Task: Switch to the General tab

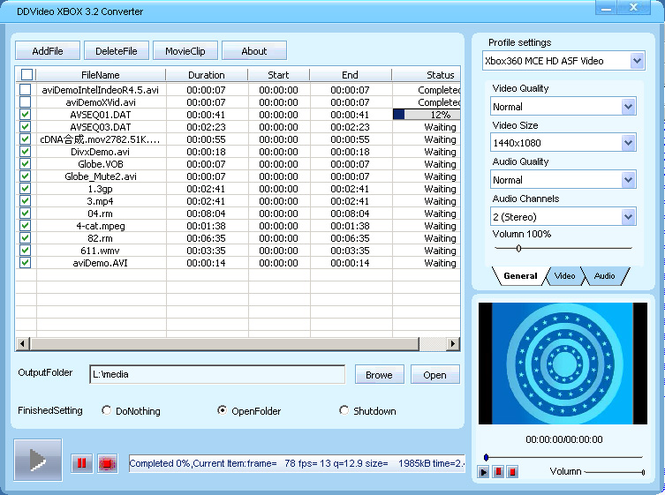Action: [520, 276]
